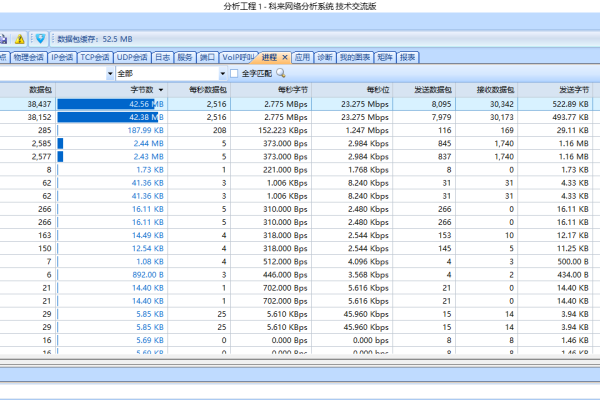
Task: Click the 每秒字节 column header
Action: coord(290,89)
